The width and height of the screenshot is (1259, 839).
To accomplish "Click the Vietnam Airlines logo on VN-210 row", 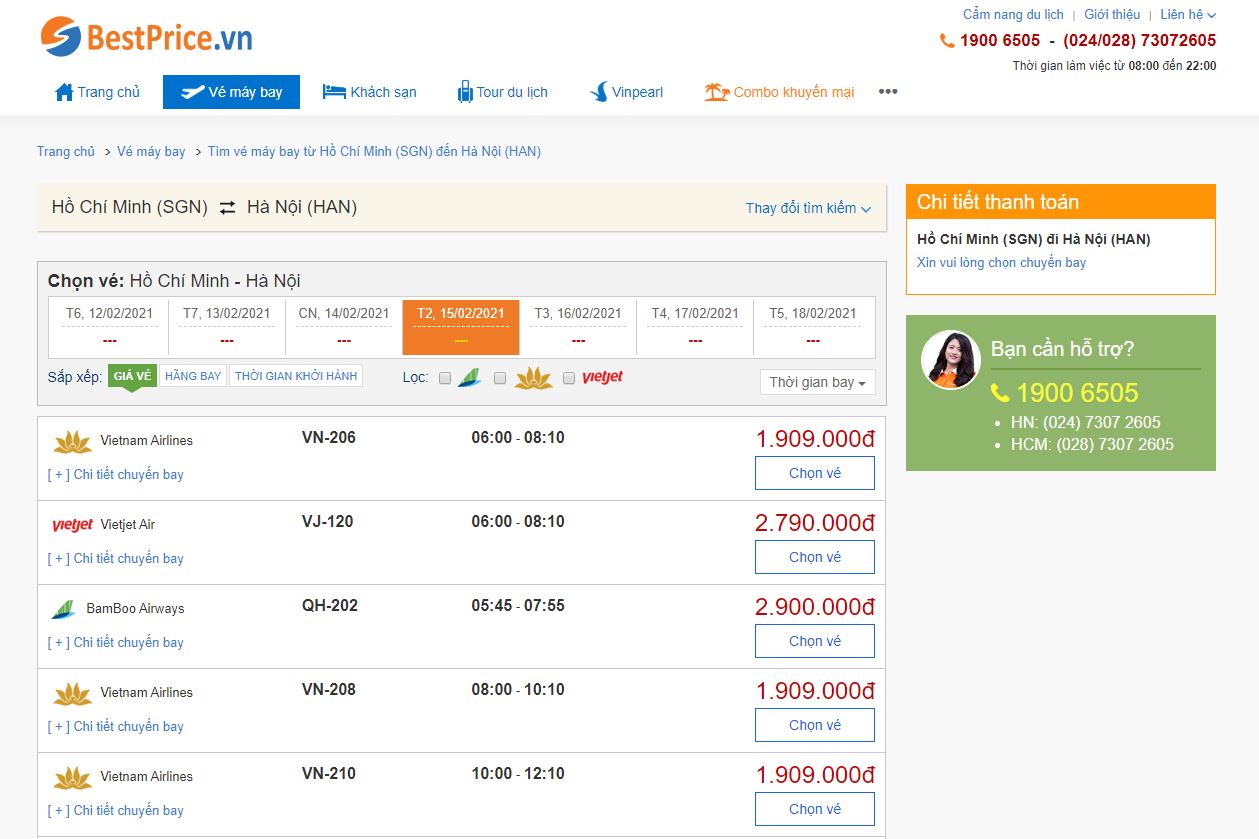I will click(x=72, y=777).
